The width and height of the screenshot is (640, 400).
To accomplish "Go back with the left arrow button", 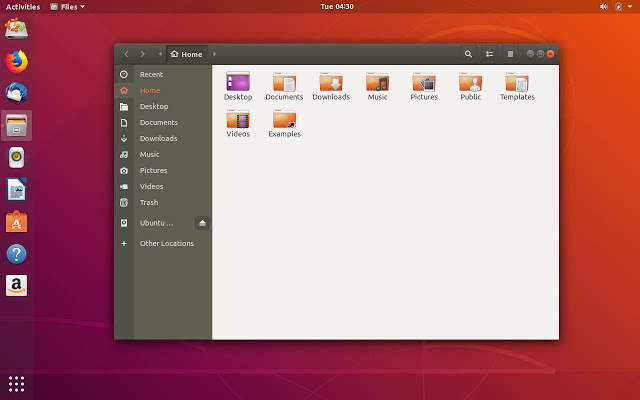I will point(126,54).
